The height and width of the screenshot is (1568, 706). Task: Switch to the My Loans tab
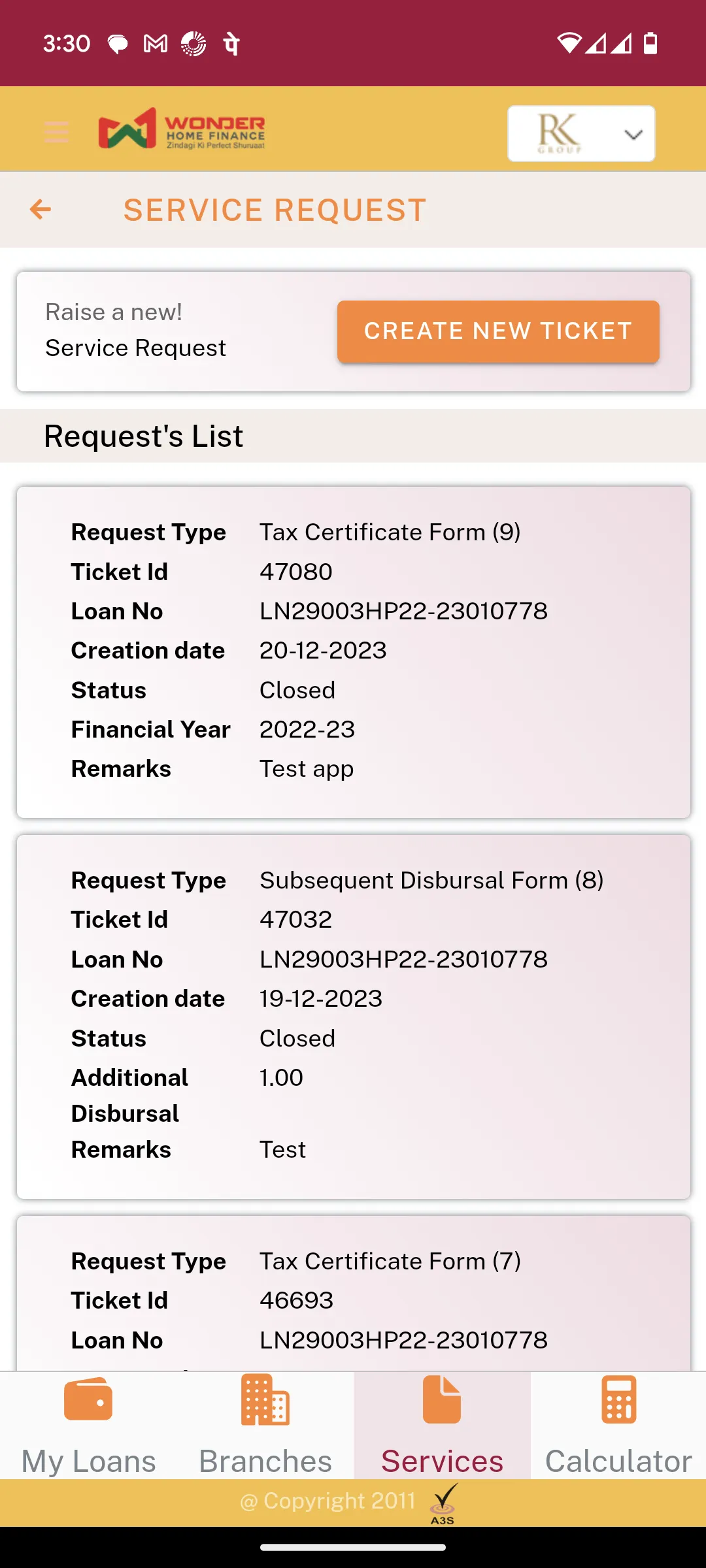(x=88, y=1461)
